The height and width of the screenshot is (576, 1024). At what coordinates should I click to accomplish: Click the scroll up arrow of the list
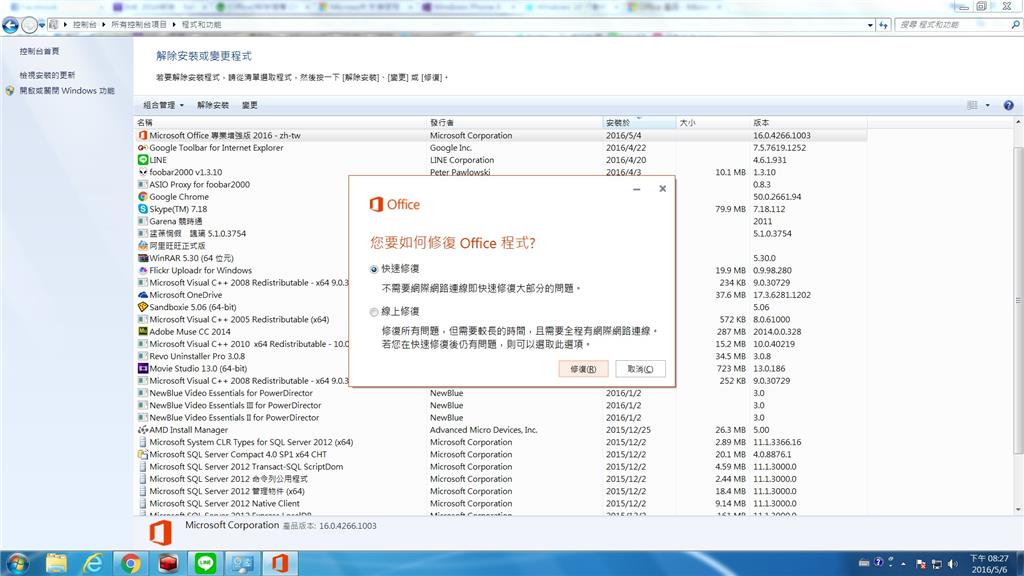(1018, 122)
